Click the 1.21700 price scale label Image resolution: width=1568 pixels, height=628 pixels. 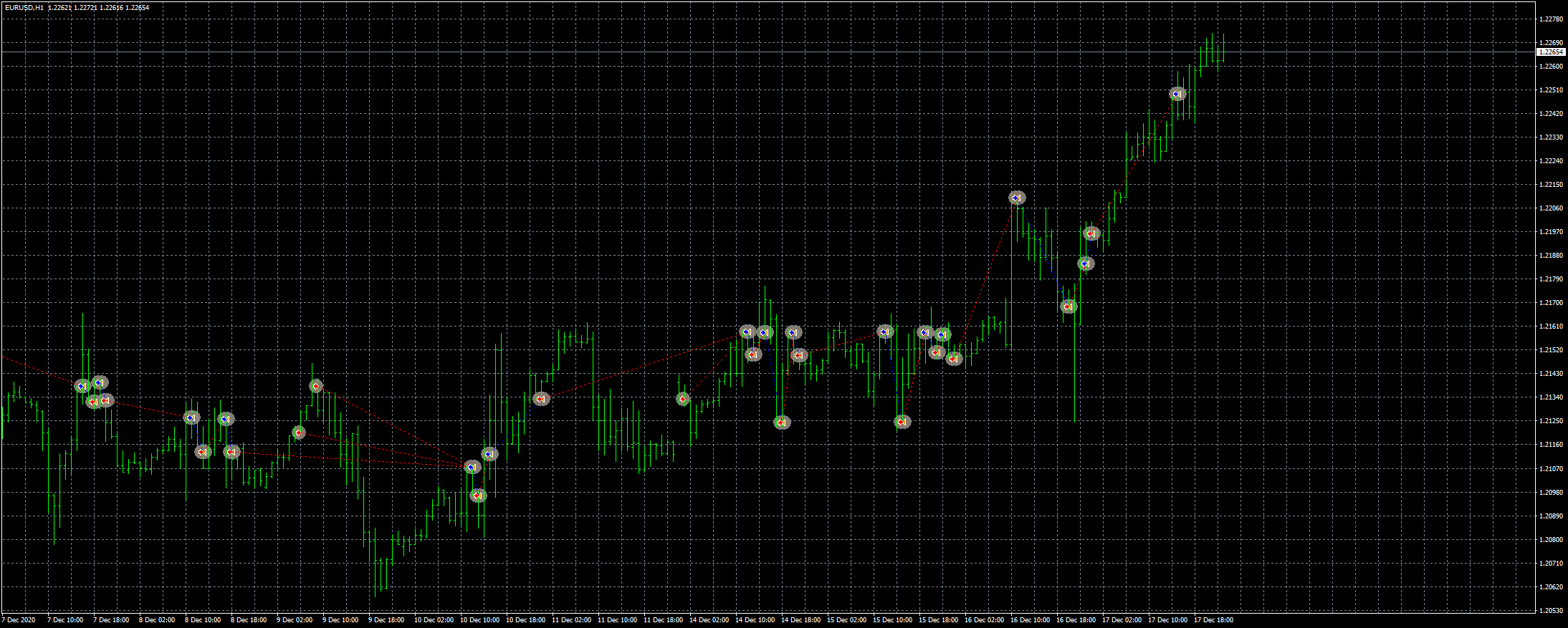click(1551, 303)
